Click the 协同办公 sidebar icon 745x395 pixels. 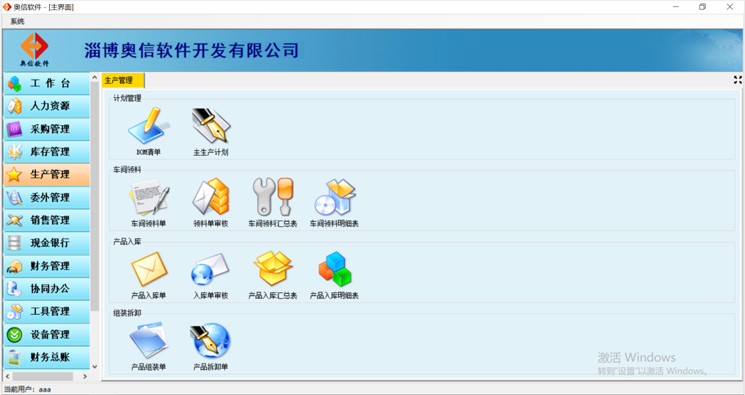click(14, 289)
